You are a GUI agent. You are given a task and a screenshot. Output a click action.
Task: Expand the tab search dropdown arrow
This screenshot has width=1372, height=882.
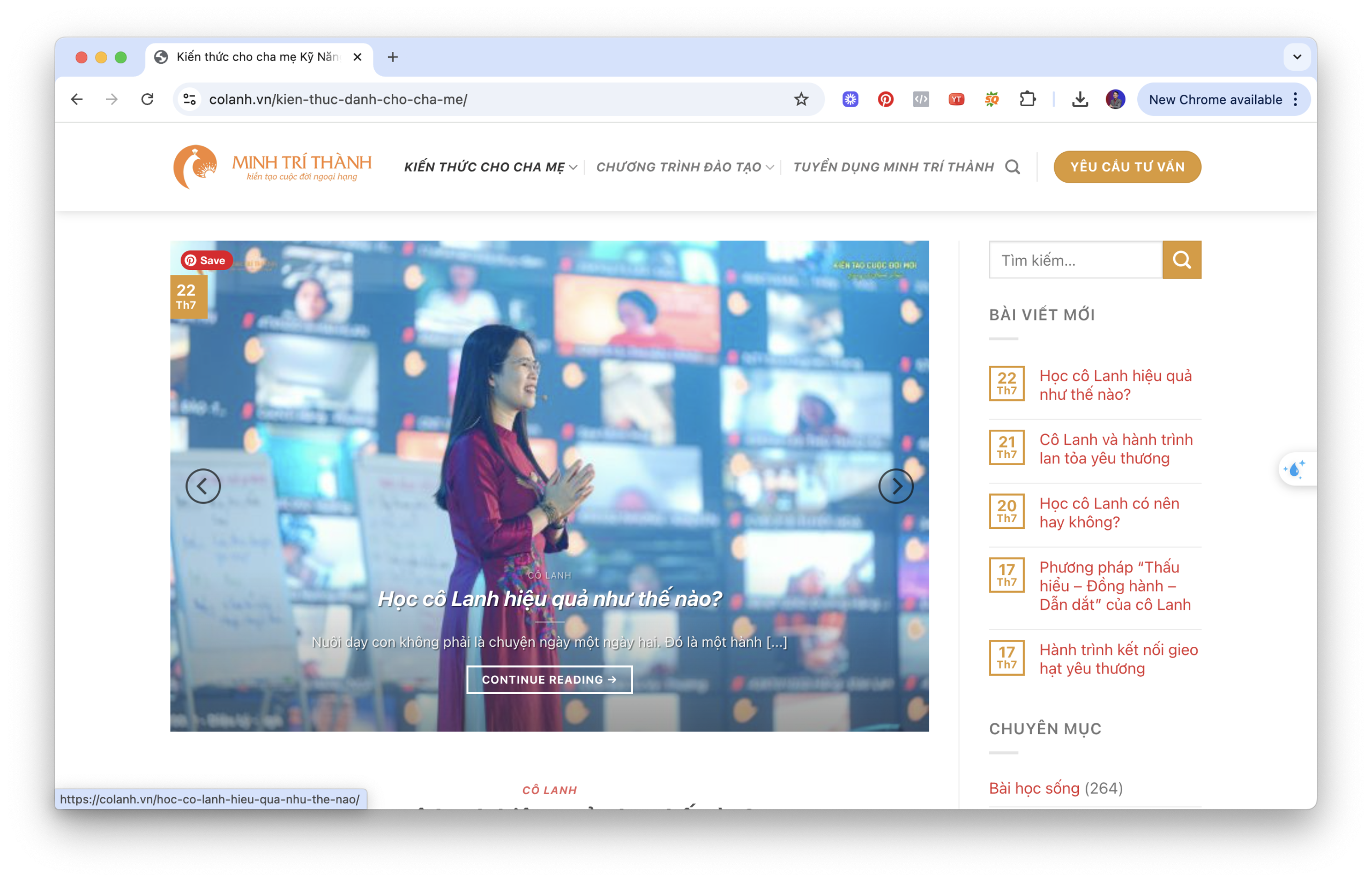pos(1297,57)
